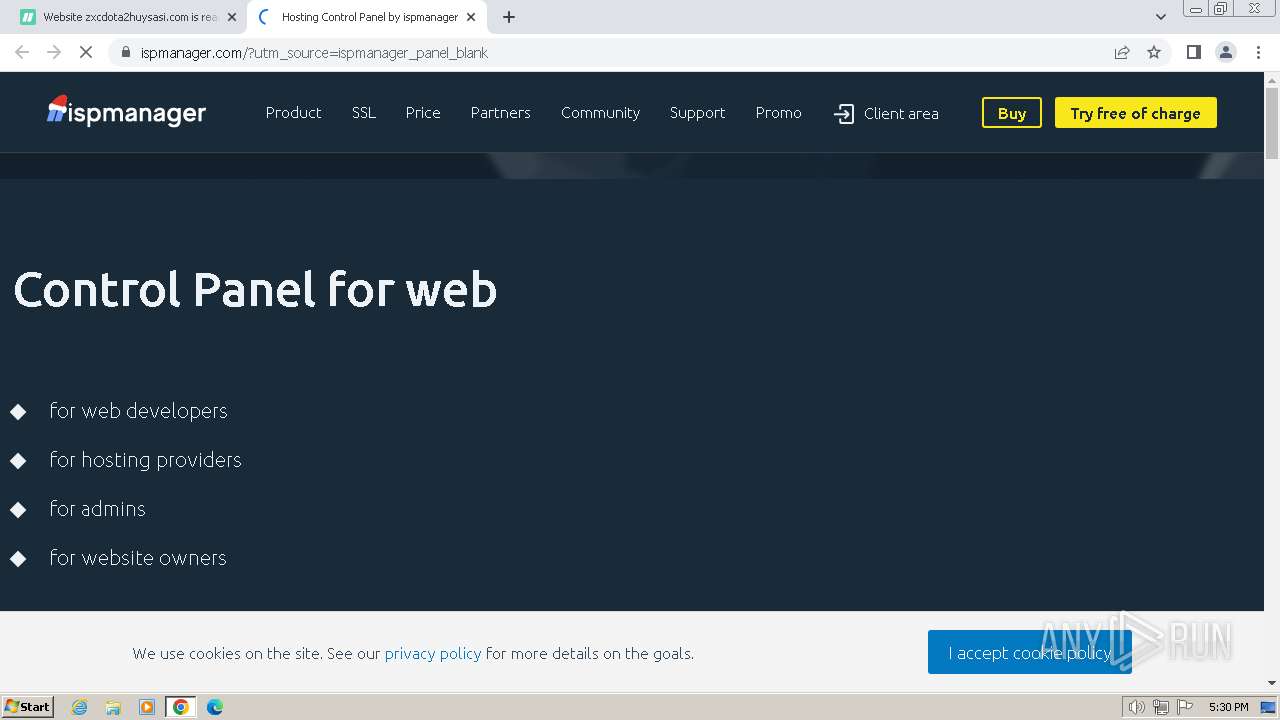This screenshot has width=1280, height=720.
Task: Click 'for hosting providers' list item
Action: pos(145,460)
